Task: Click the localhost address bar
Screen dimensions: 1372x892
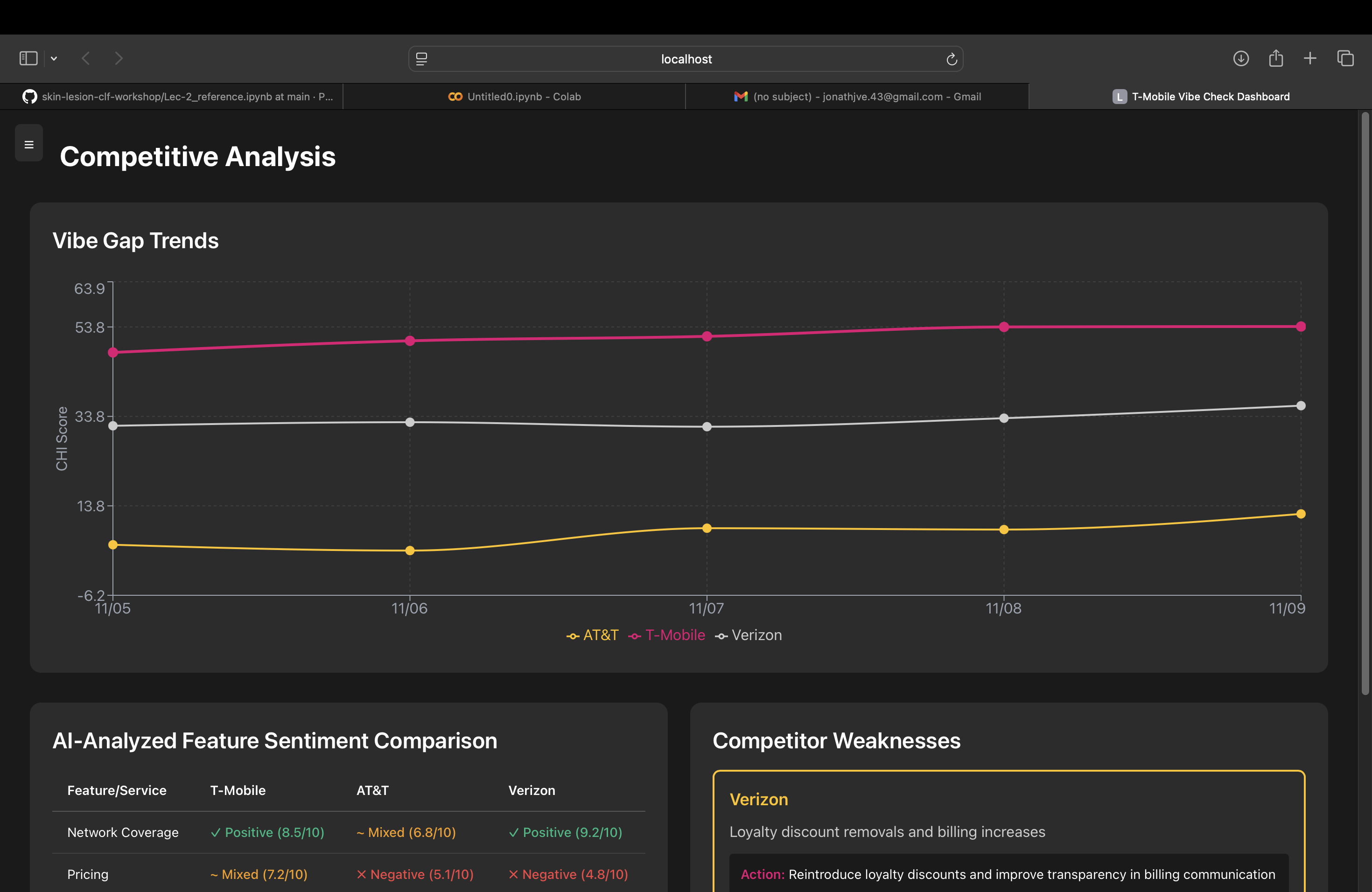Action: point(686,59)
